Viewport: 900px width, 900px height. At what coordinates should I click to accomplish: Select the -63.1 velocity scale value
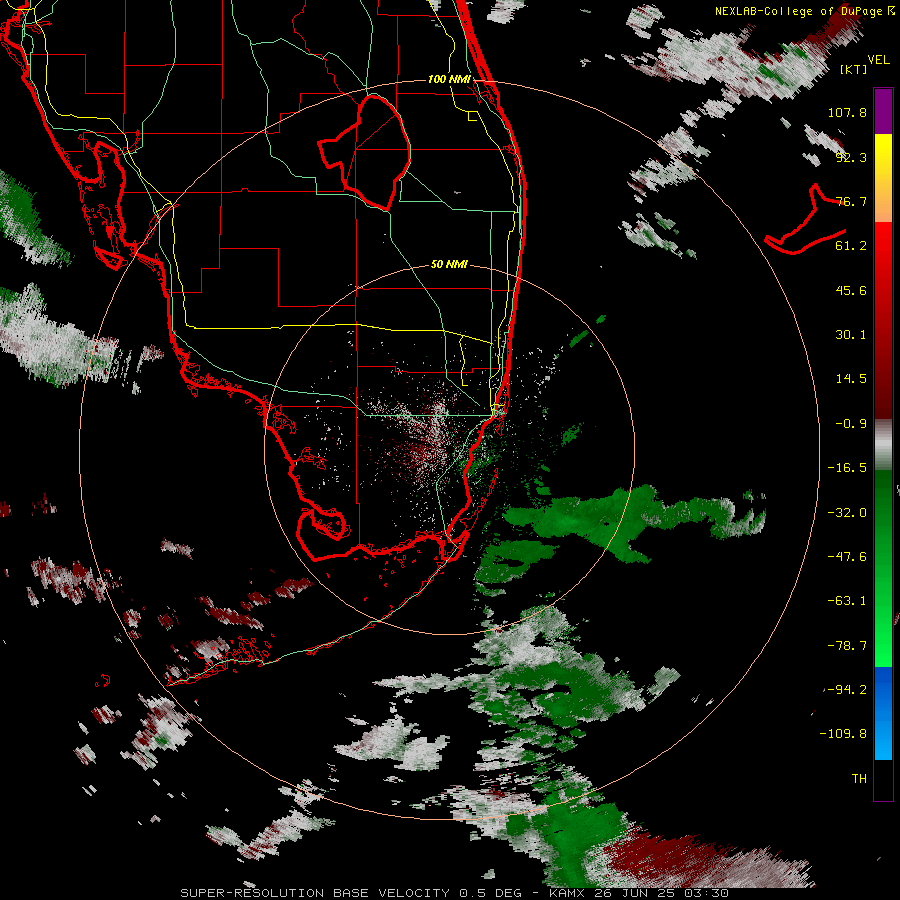[847, 601]
